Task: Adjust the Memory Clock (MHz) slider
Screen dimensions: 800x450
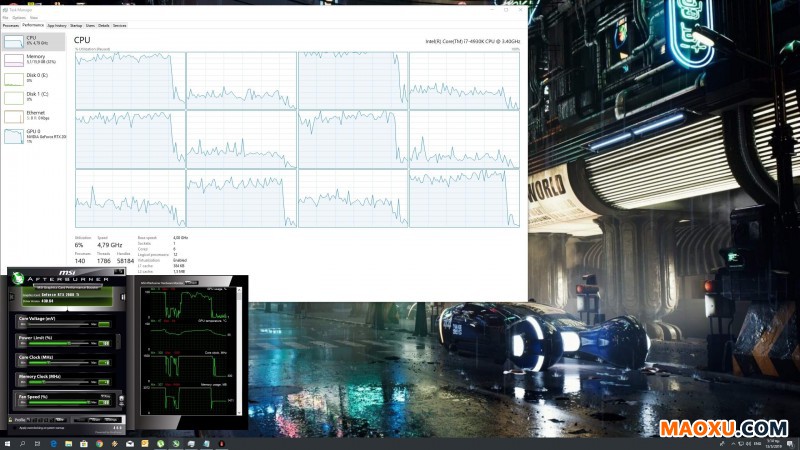Action: (x=59, y=382)
